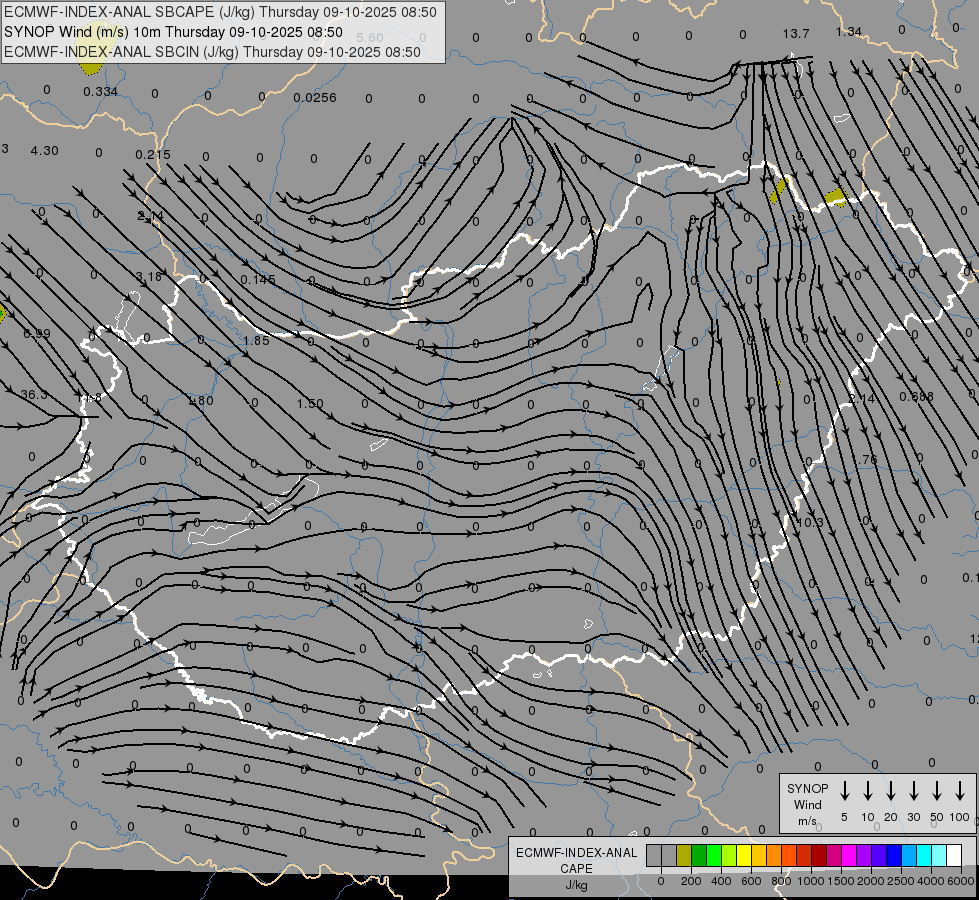Click the 10.3 value on the map
The width and height of the screenshot is (979, 900).
click(x=810, y=523)
